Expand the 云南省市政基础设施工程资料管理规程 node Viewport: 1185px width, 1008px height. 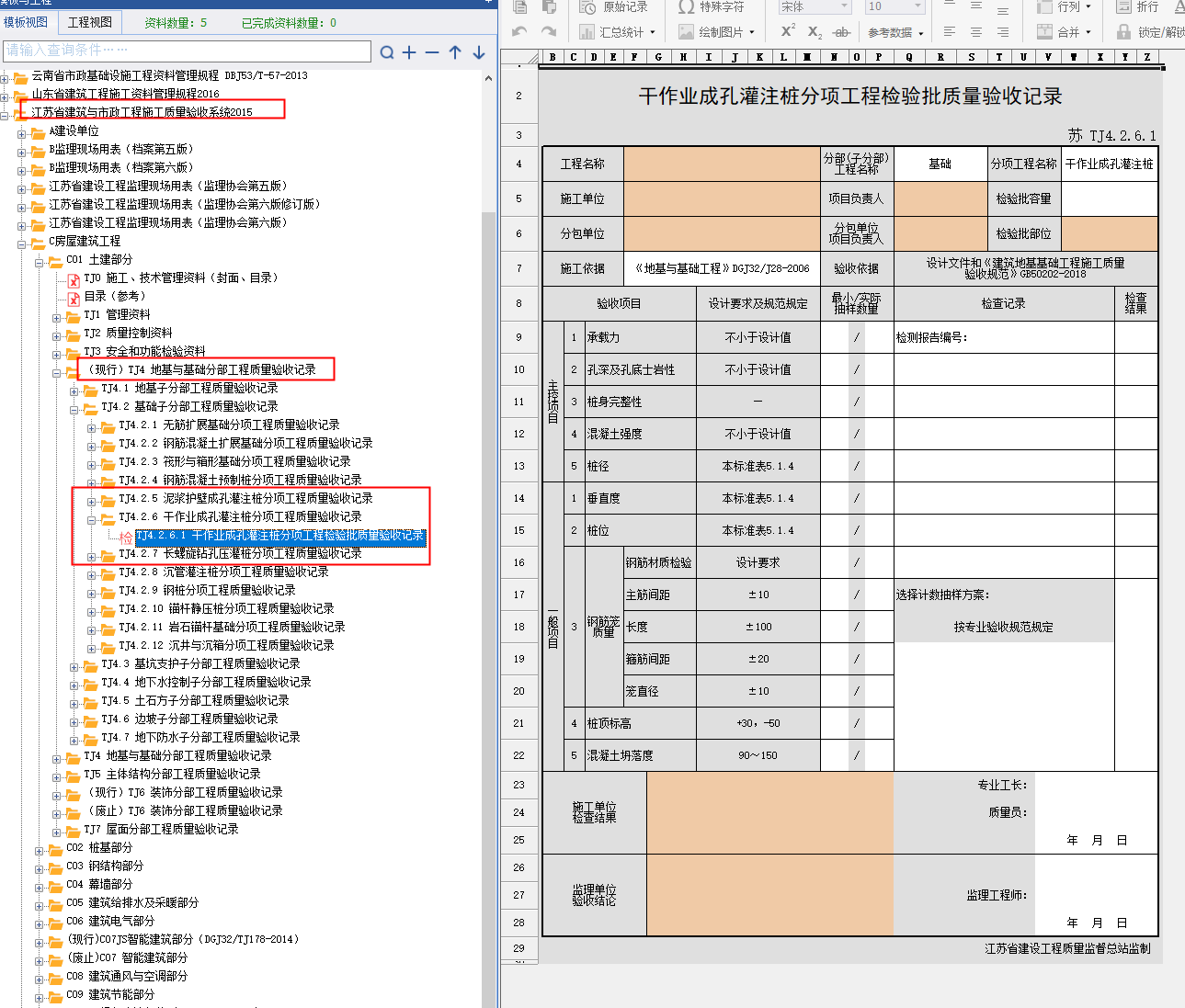pos(5,78)
